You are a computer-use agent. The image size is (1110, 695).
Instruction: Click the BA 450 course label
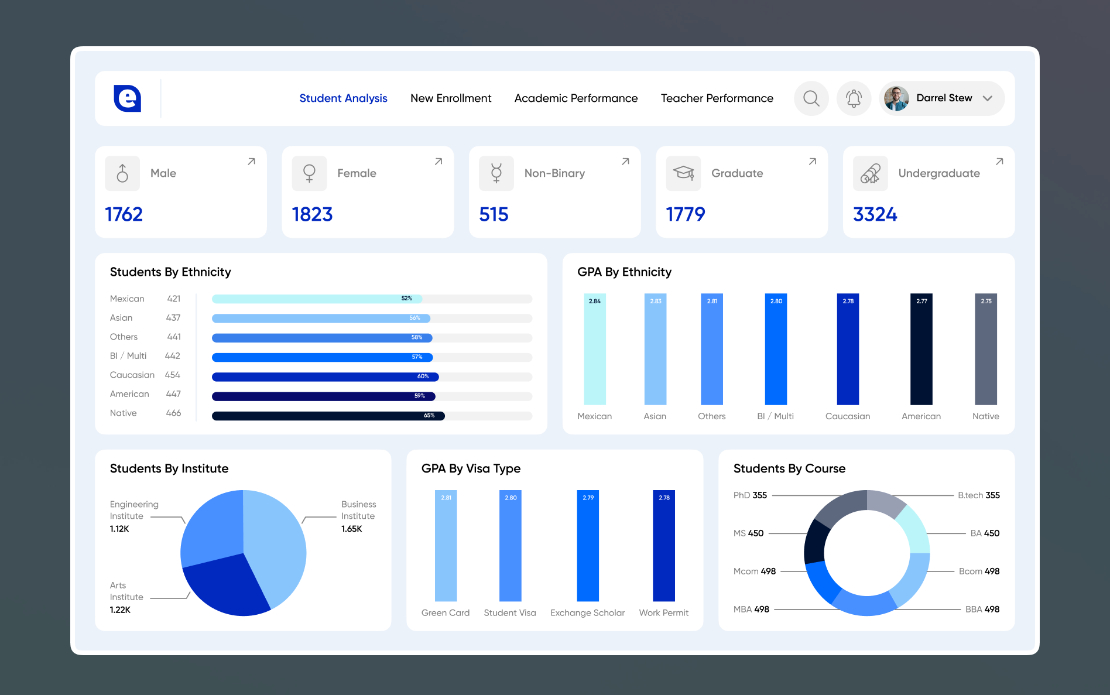[x=985, y=534]
